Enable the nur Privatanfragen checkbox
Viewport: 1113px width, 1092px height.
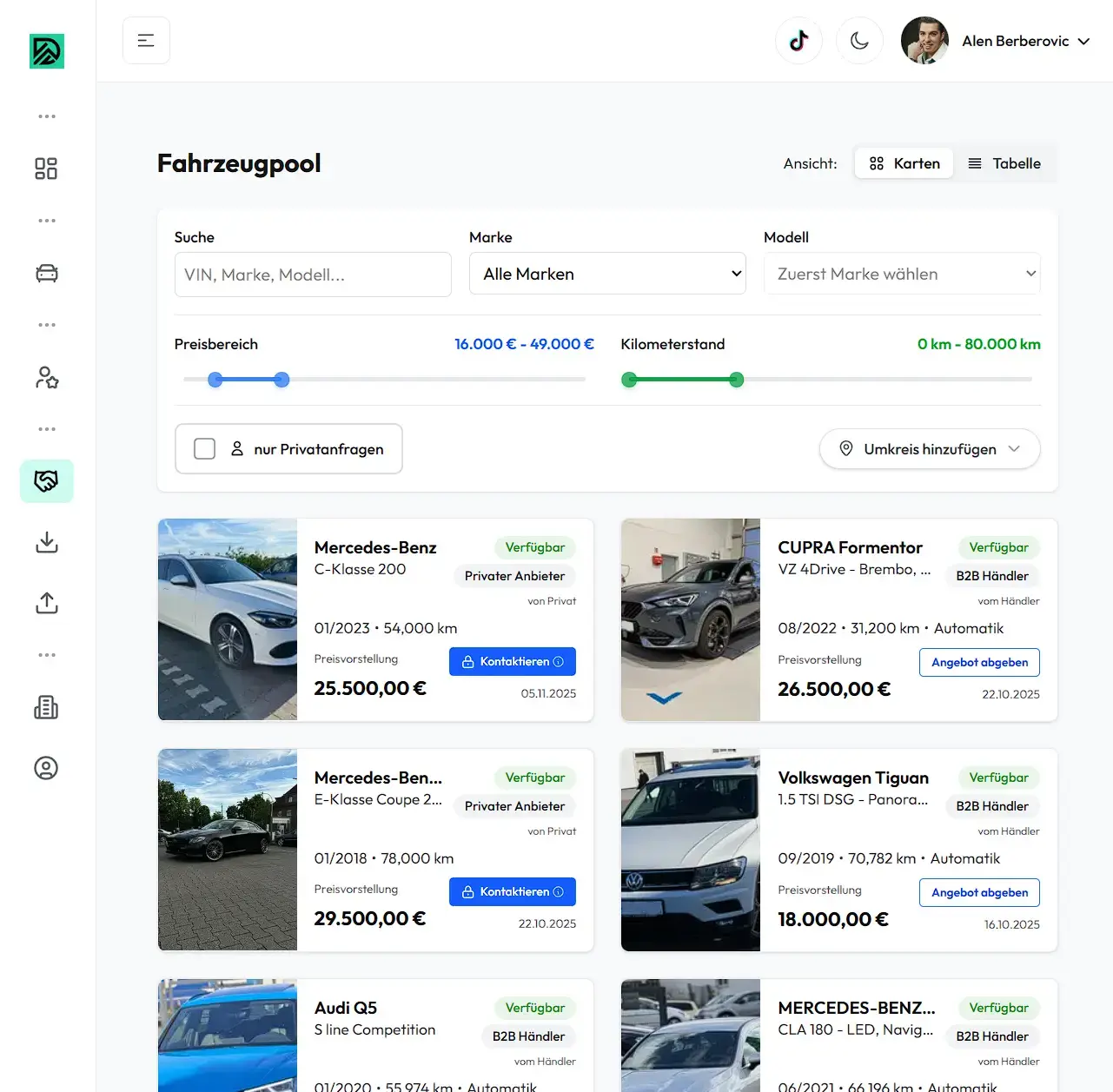point(205,449)
